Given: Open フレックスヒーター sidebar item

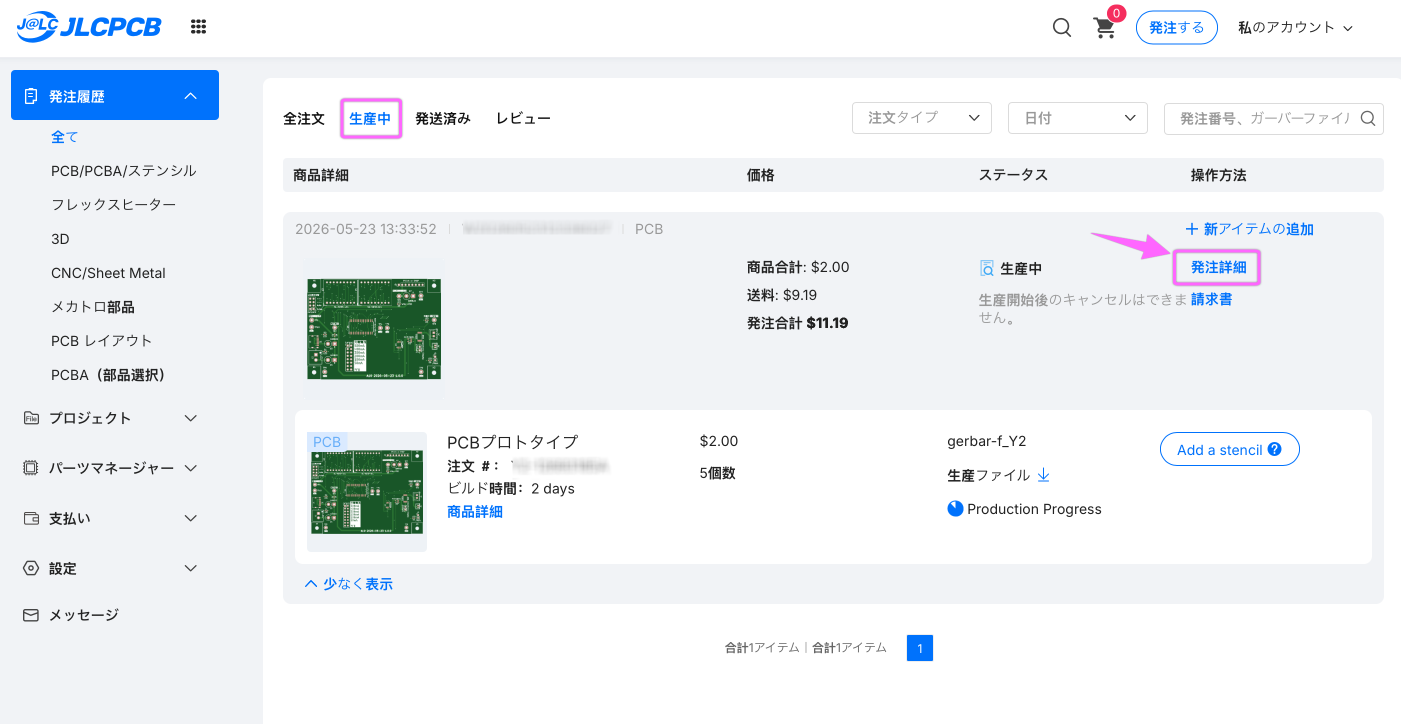Looking at the screenshot, I should point(113,205).
